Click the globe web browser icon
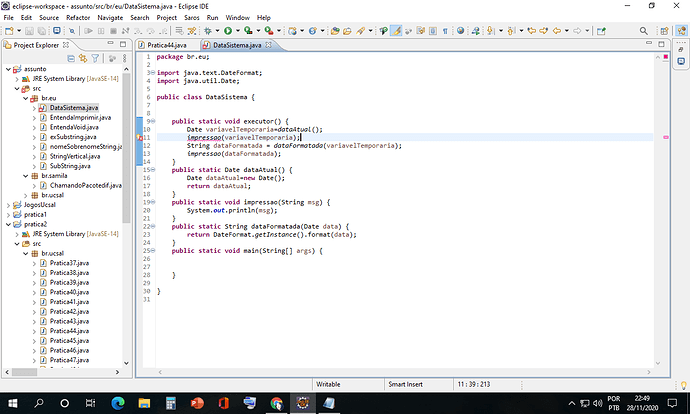 [460, 31]
